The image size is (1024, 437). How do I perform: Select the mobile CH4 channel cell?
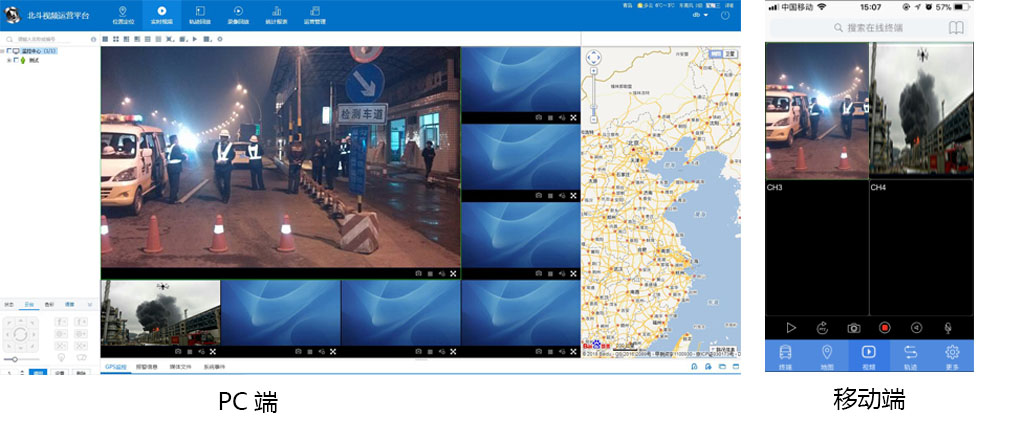[x=921, y=248]
